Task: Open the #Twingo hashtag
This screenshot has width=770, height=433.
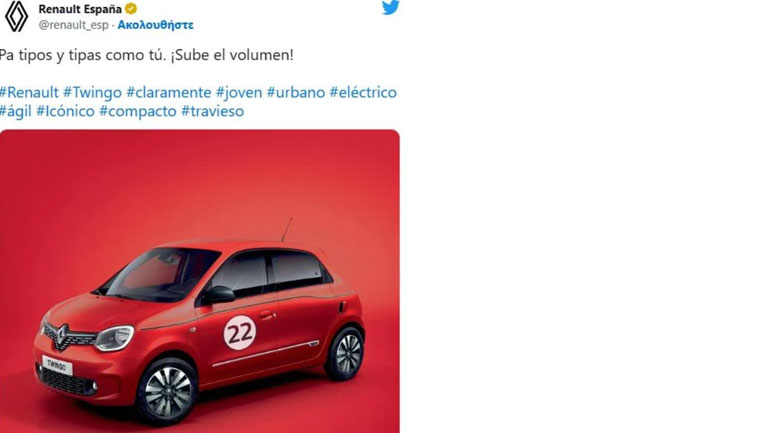Action: [x=92, y=92]
